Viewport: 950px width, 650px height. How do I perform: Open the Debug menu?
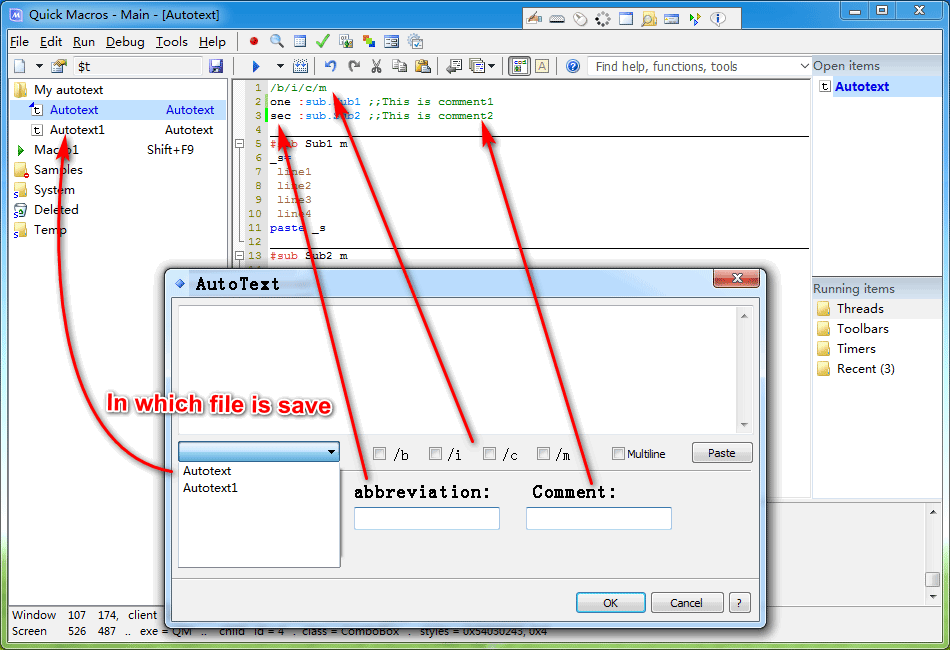point(125,42)
